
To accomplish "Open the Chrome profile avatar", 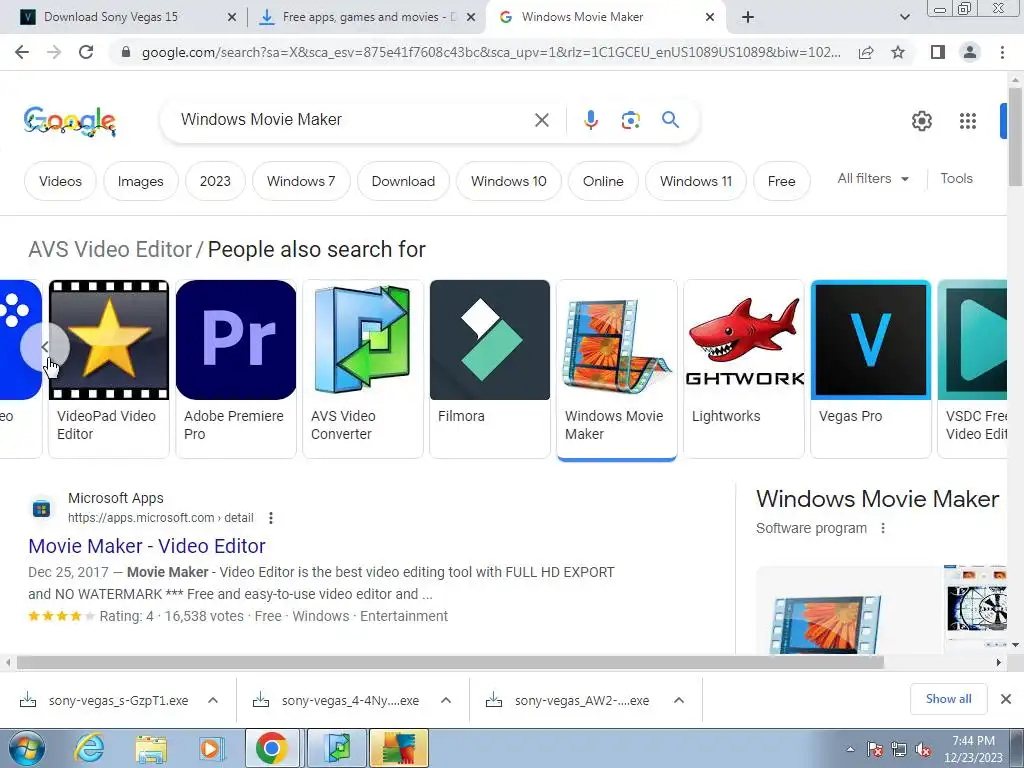I will click(x=970, y=52).
